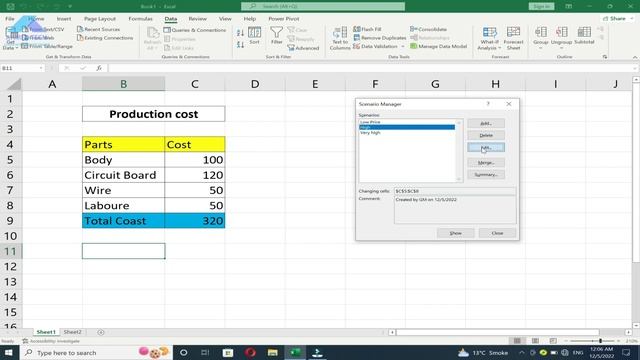This screenshot has width=640, height=360.
Task: Import From Table/Range
Action: (47, 46)
